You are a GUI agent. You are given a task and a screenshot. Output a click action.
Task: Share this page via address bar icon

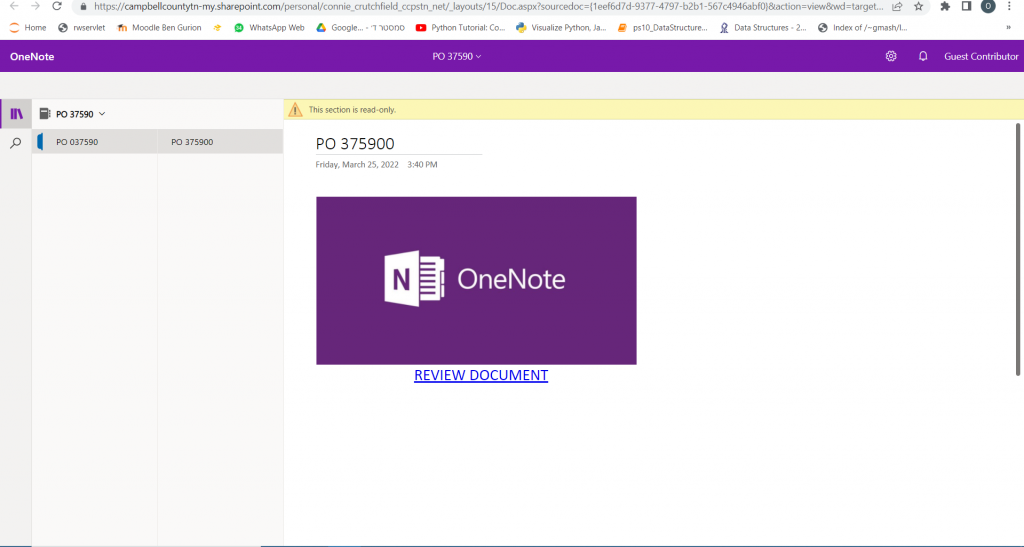pyautogui.click(x=897, y=7)
